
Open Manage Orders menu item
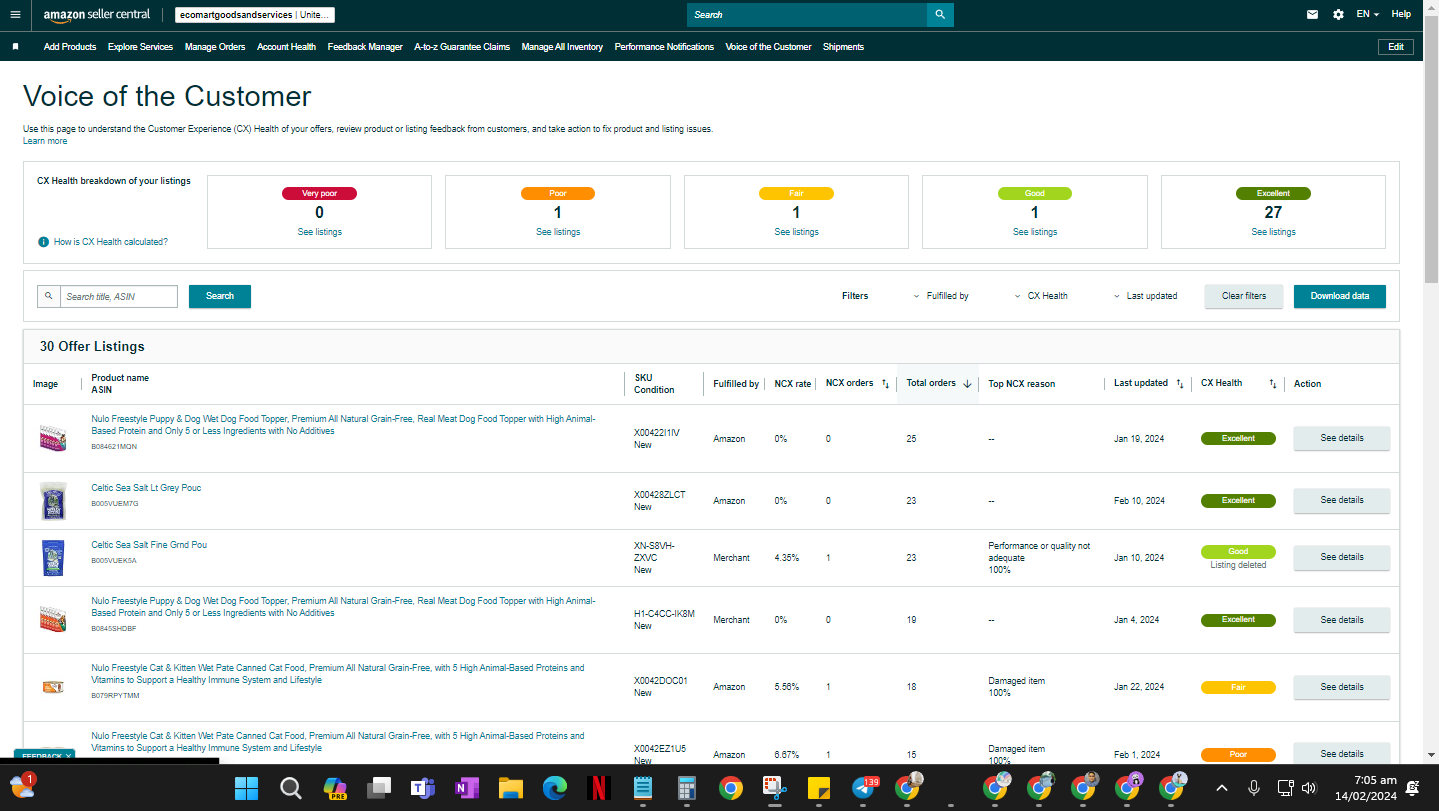(x=215, y=47)
